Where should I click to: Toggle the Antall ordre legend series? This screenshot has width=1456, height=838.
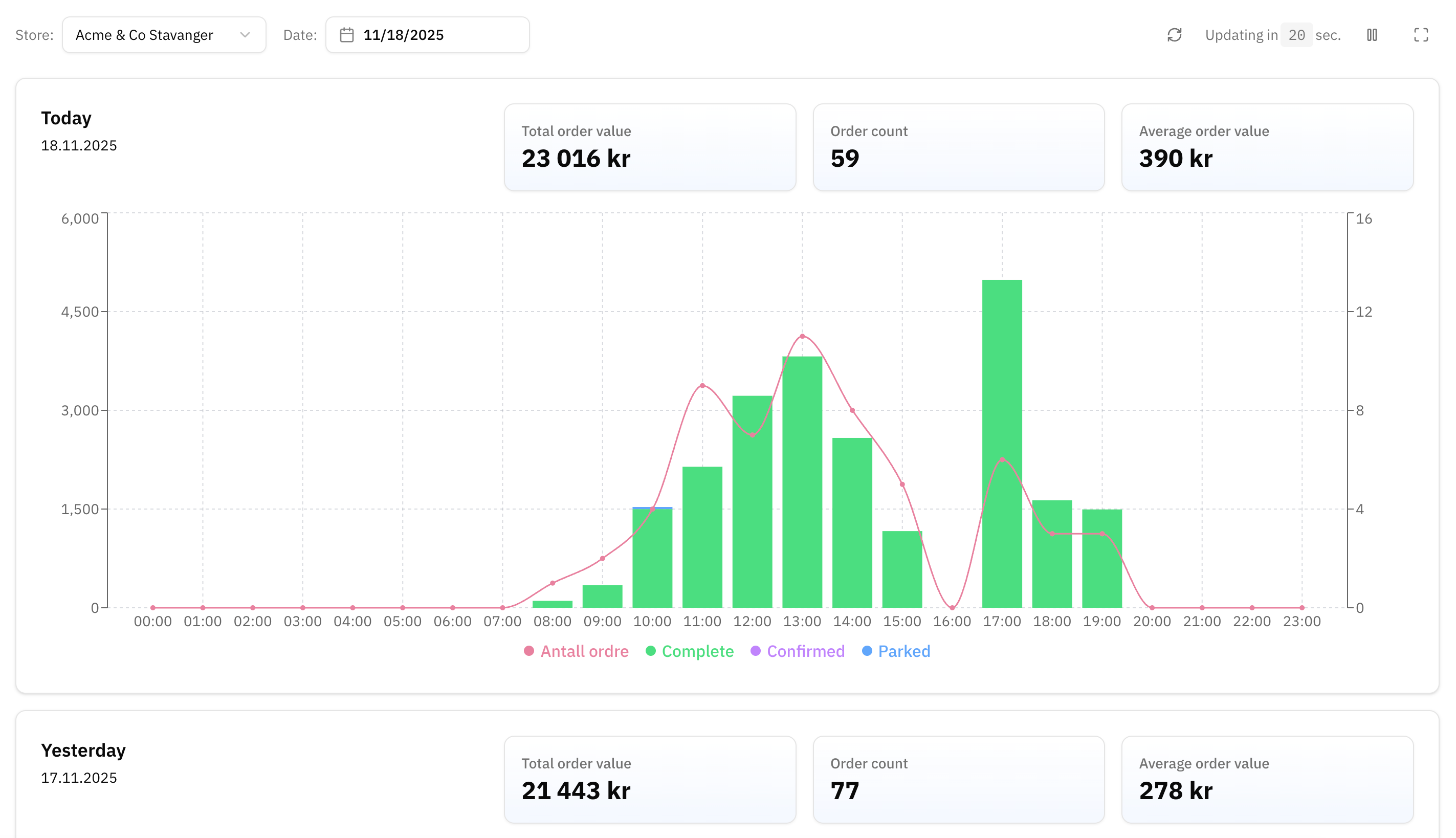pyautogui.click(x=584, y=651)
